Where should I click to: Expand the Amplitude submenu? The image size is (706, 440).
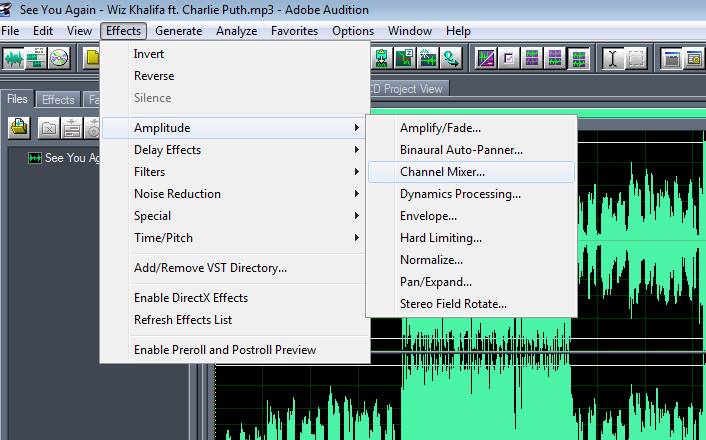click(235, 128)
